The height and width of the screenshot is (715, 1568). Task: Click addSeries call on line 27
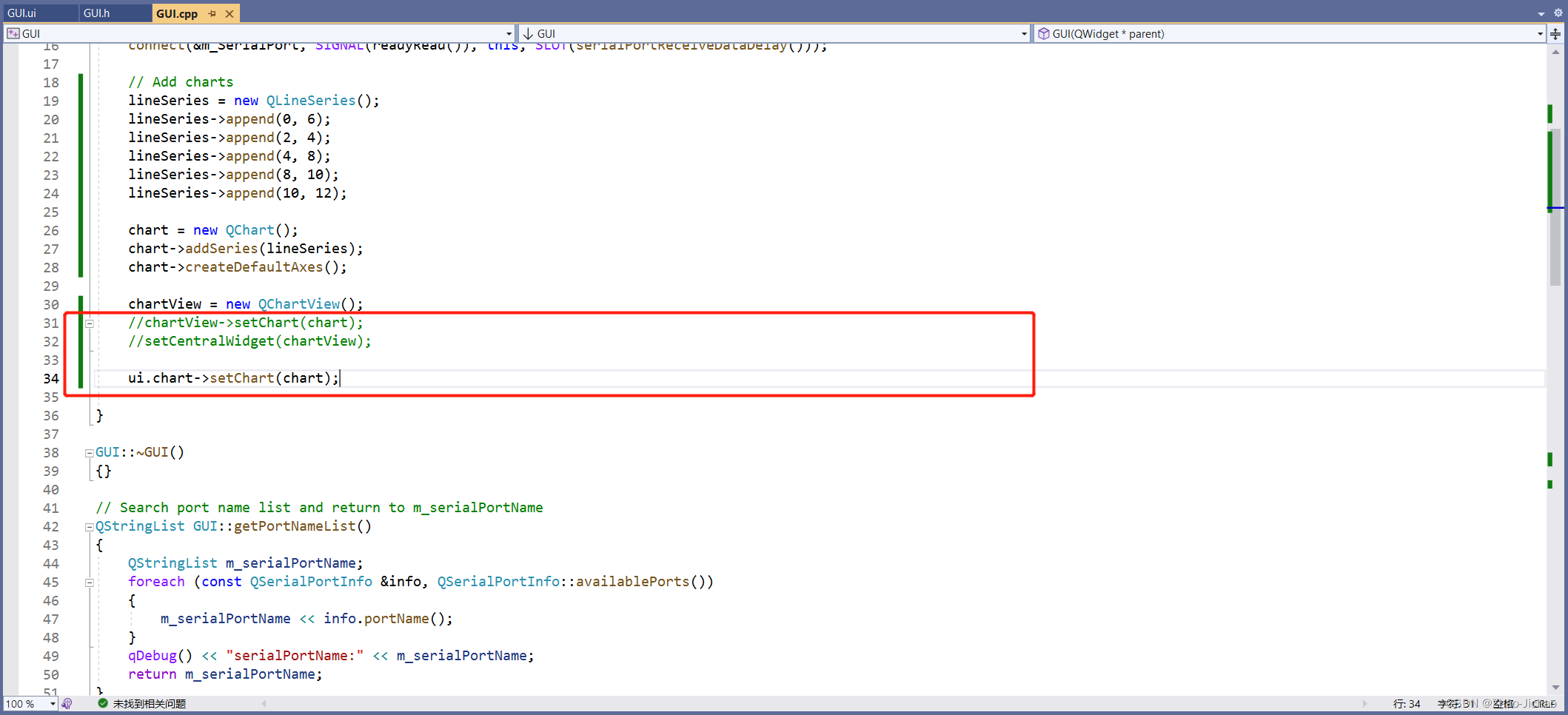click(221, 249)
